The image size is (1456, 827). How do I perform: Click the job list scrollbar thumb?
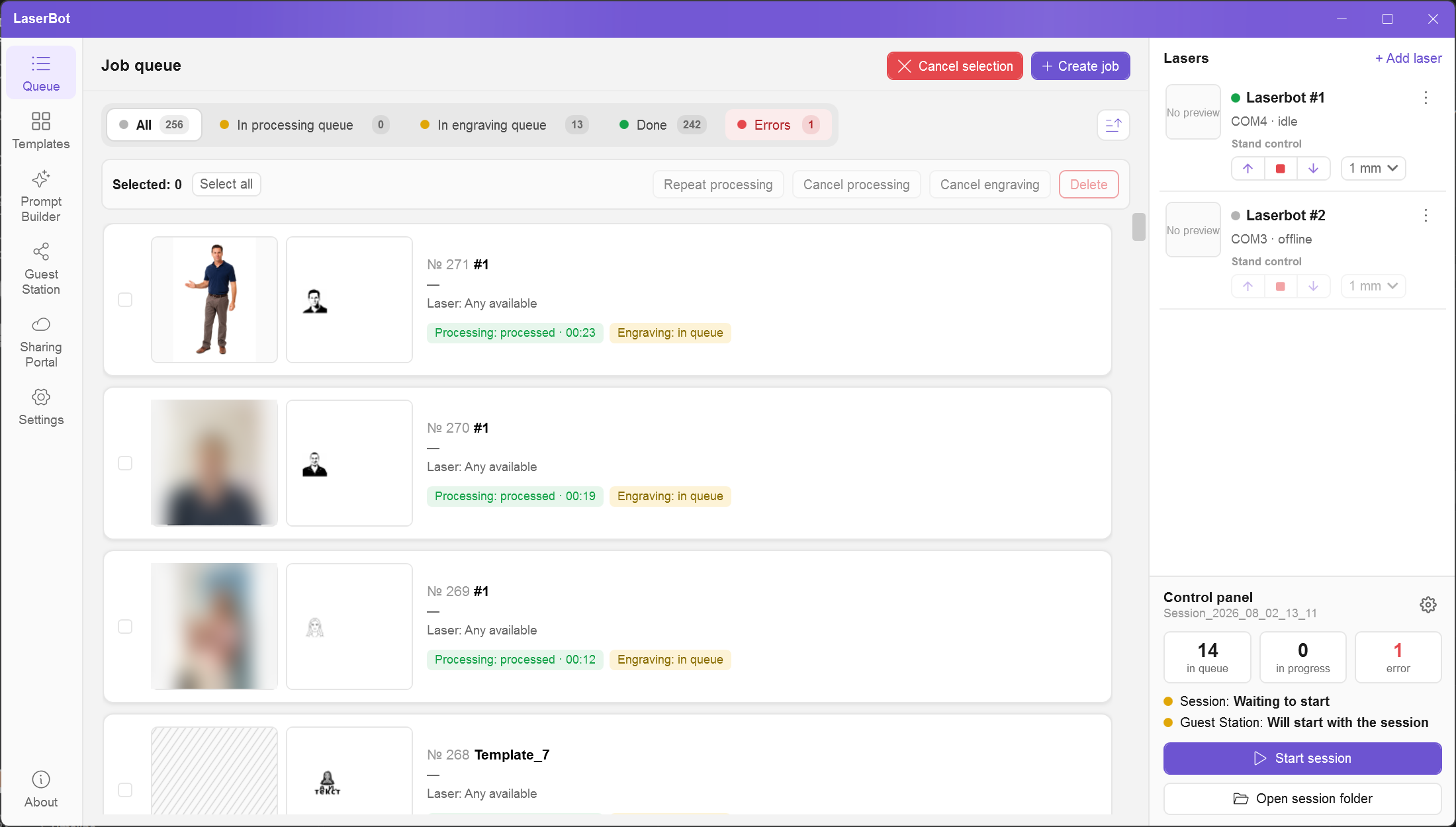tap(1139, 227)
